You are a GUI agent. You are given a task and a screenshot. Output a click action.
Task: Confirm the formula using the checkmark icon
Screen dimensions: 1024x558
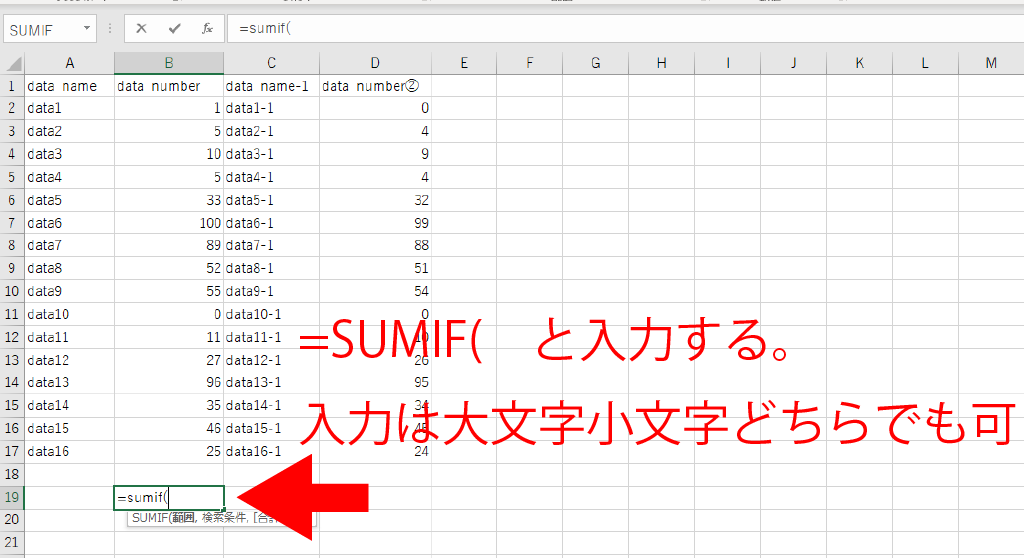174,29
